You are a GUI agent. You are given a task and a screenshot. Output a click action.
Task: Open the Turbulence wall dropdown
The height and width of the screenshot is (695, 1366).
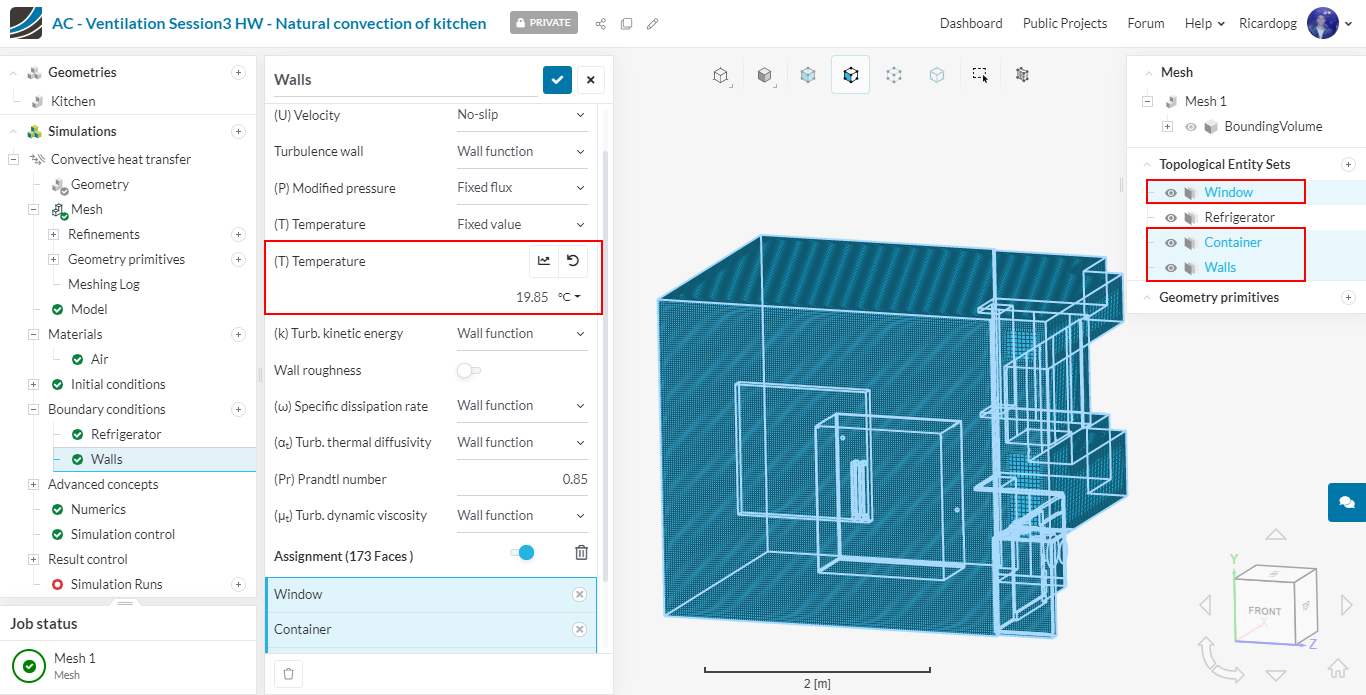point(521,151)
